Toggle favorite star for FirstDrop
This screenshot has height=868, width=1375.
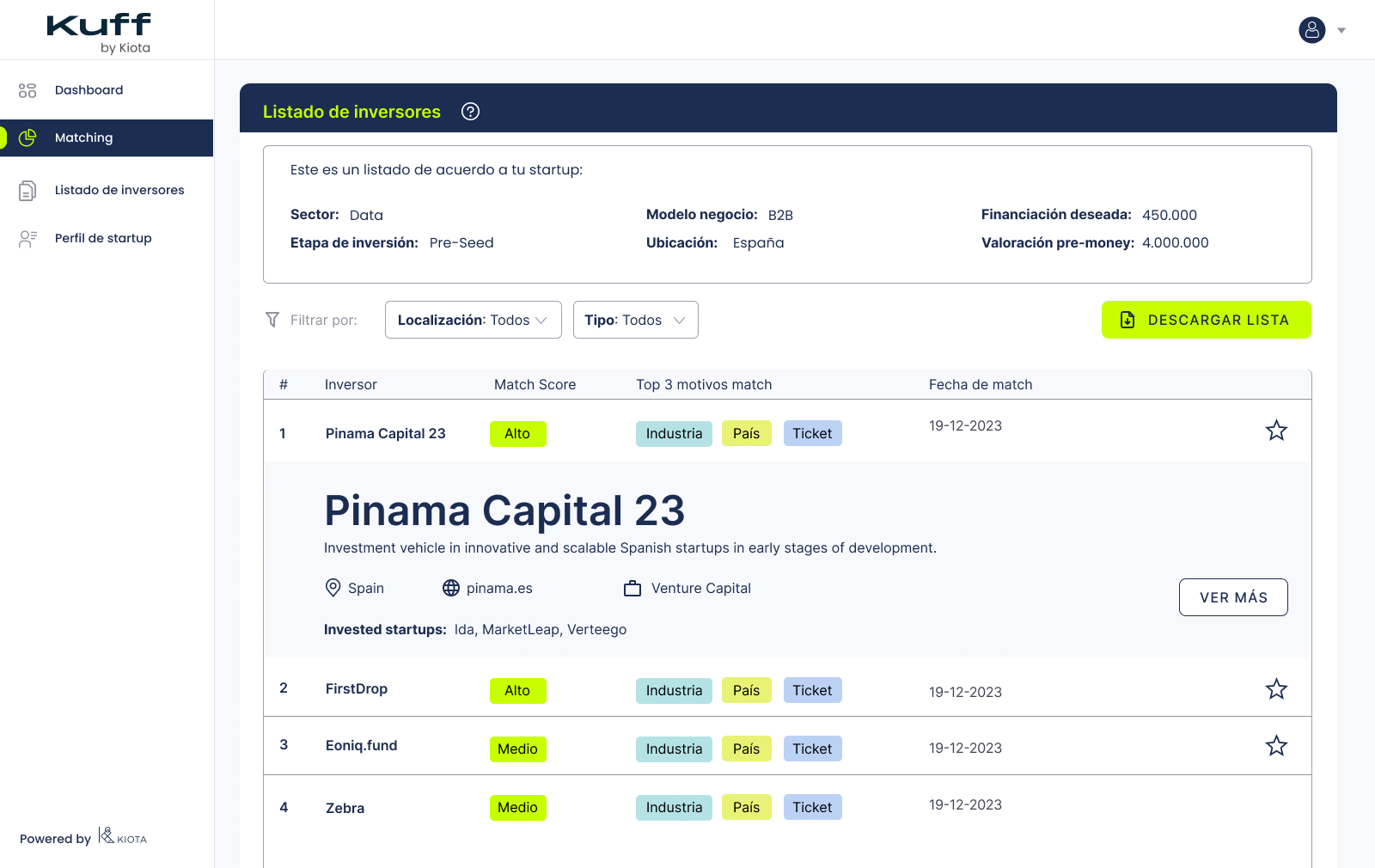point(1276,689)
